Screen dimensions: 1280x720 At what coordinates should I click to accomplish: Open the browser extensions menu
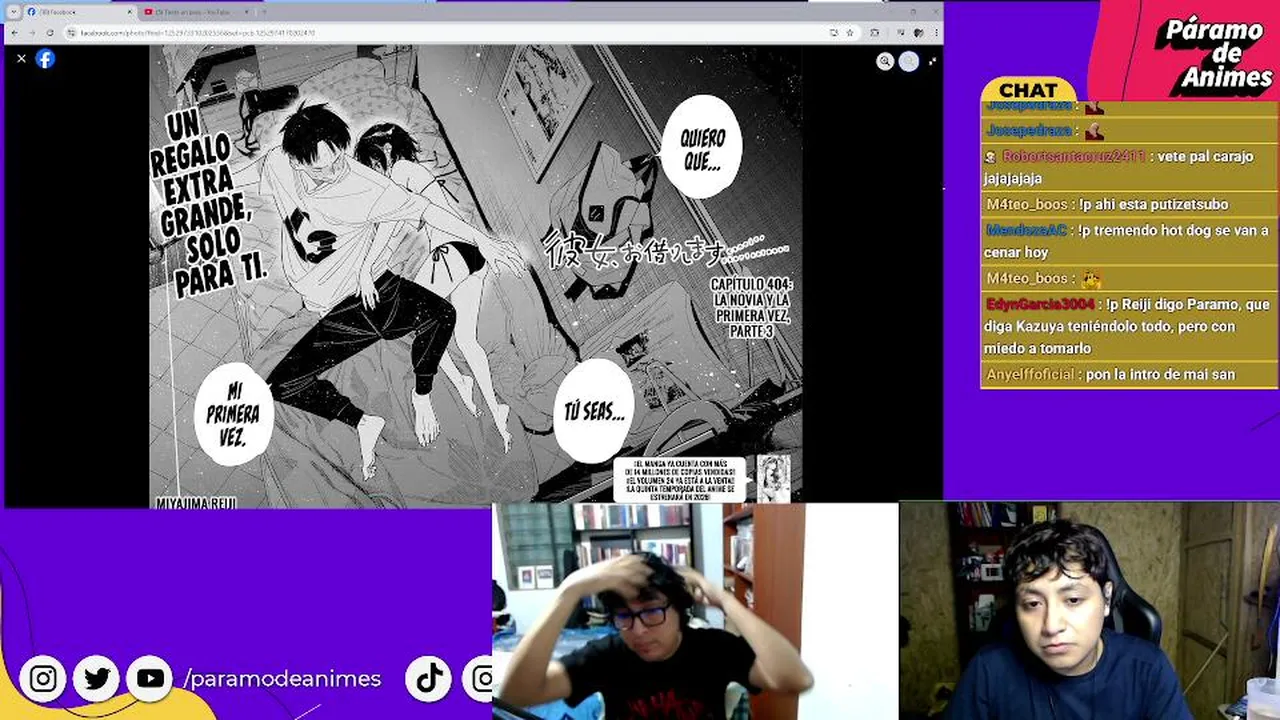(875, 33)
